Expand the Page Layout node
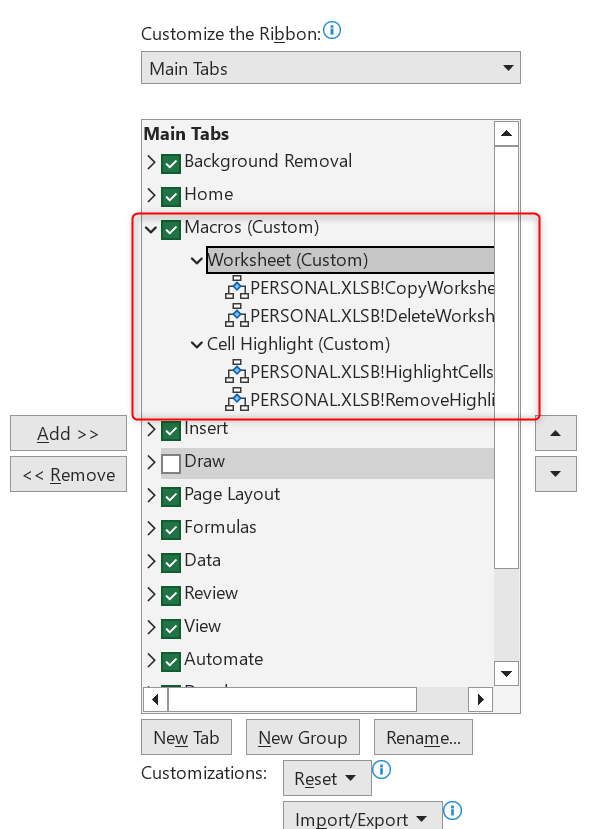This screenshot has width=601, height=829. (151, 495)
